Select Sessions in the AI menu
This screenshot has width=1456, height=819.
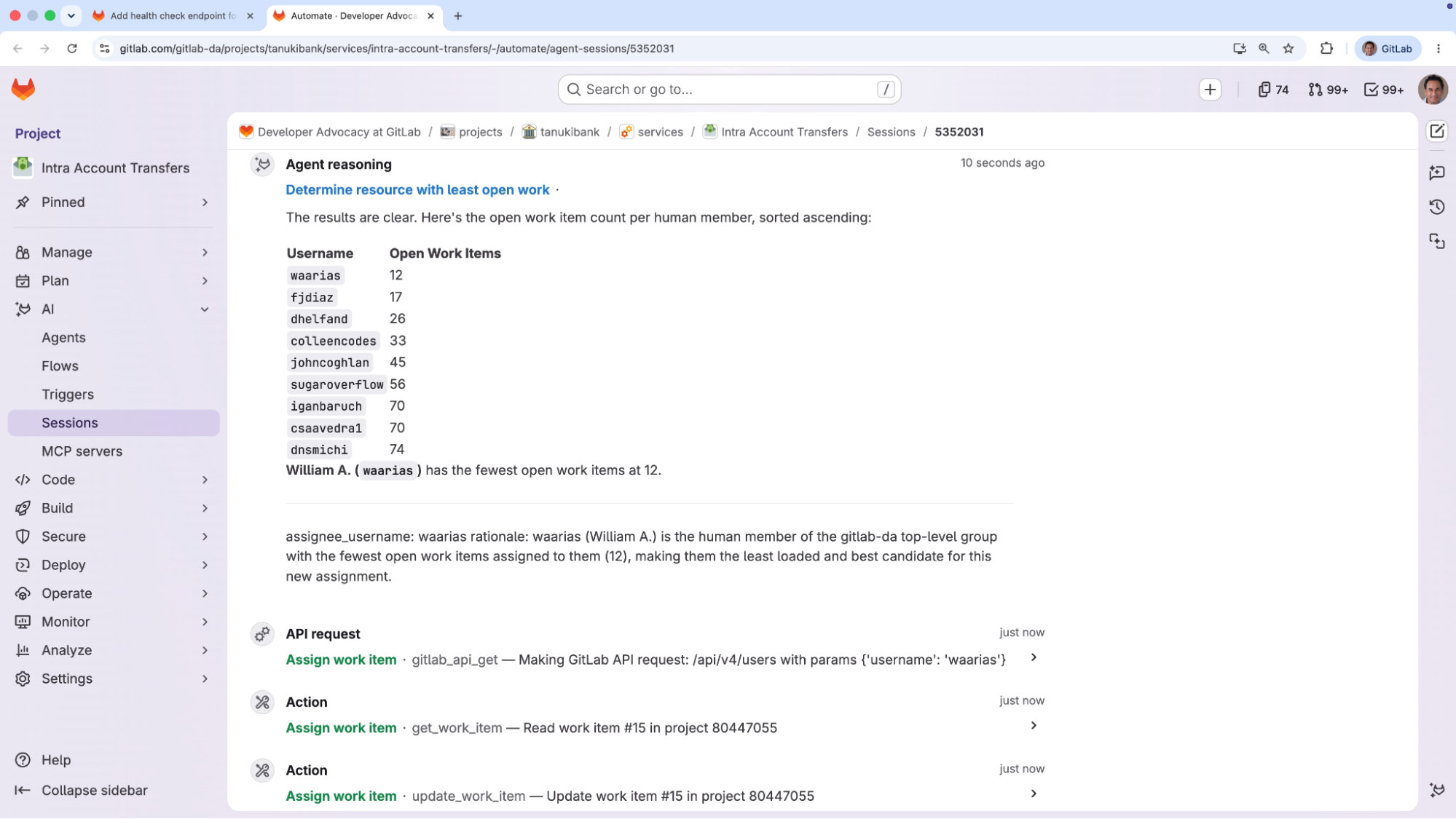point(113,423)
